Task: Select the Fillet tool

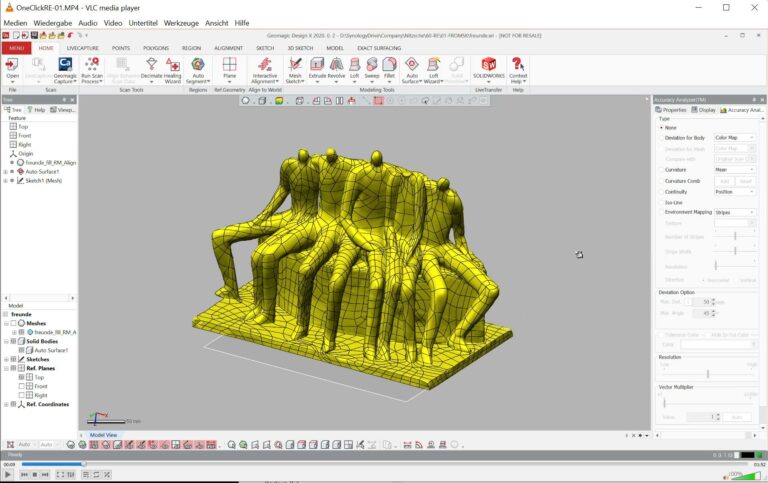Action: click(x=389, y=69)
